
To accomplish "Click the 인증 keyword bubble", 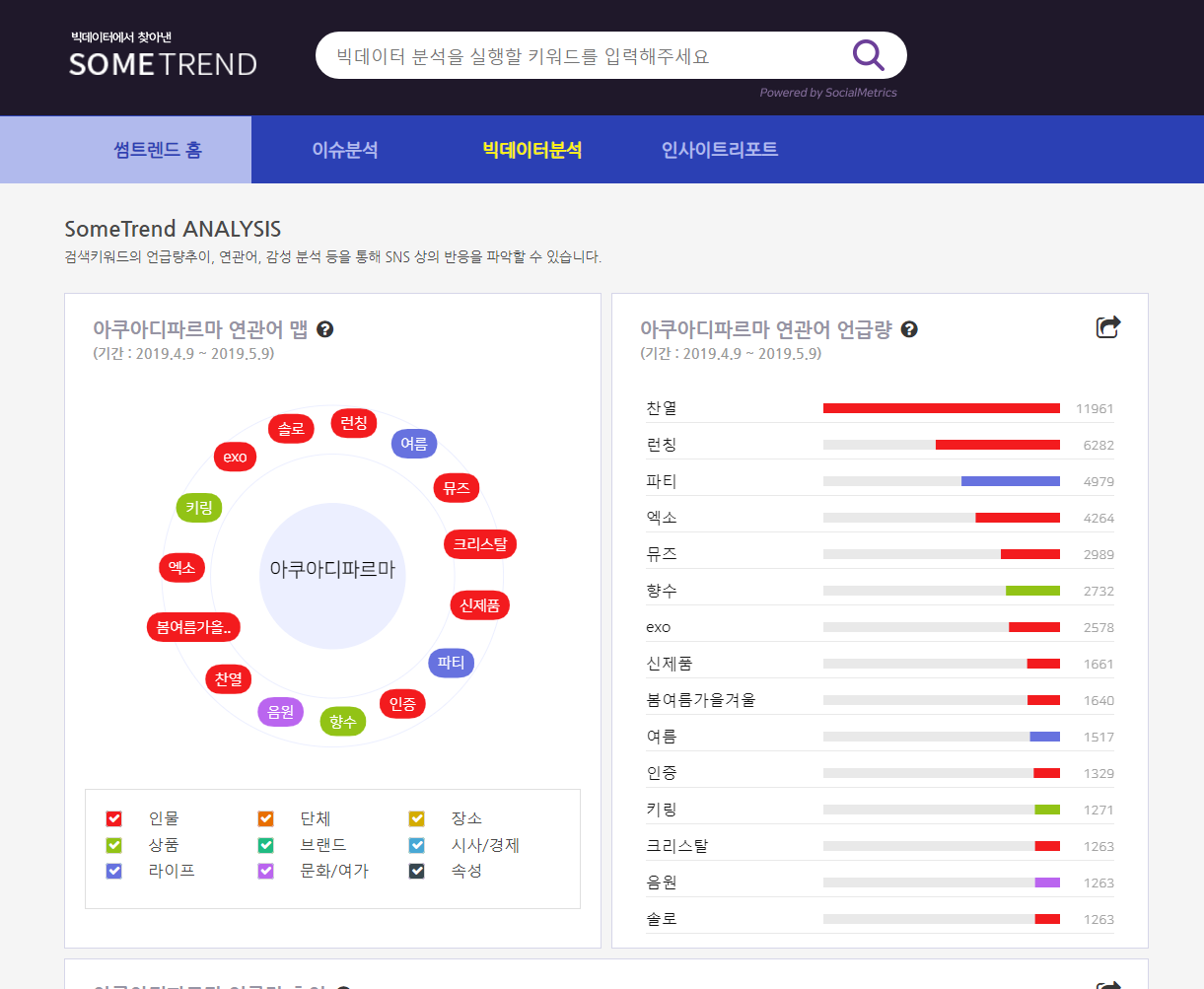I will (x=402, y=703).
